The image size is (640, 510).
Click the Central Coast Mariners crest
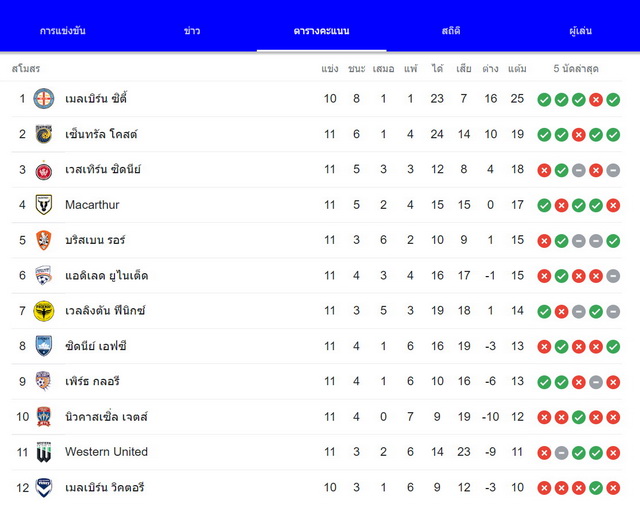[x=44, y=134]
